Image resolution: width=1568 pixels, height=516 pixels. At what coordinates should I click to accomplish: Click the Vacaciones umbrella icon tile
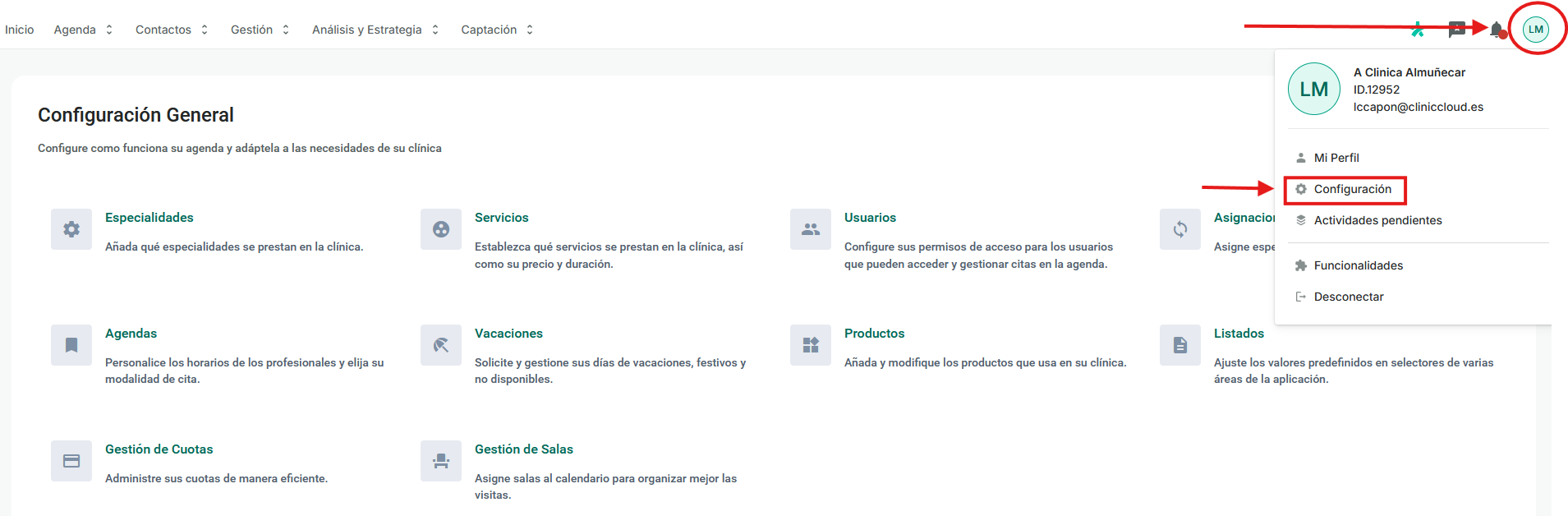click(x=441, y=345)
